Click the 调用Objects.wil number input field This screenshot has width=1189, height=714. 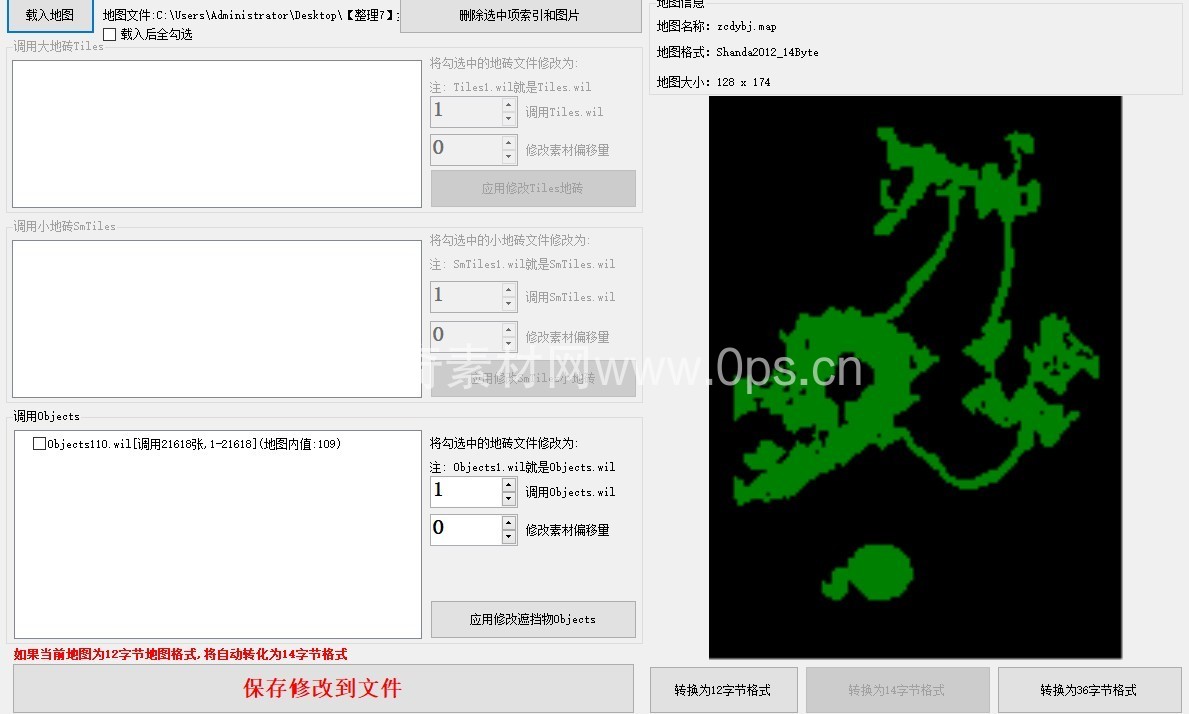(x=465, y=492)
